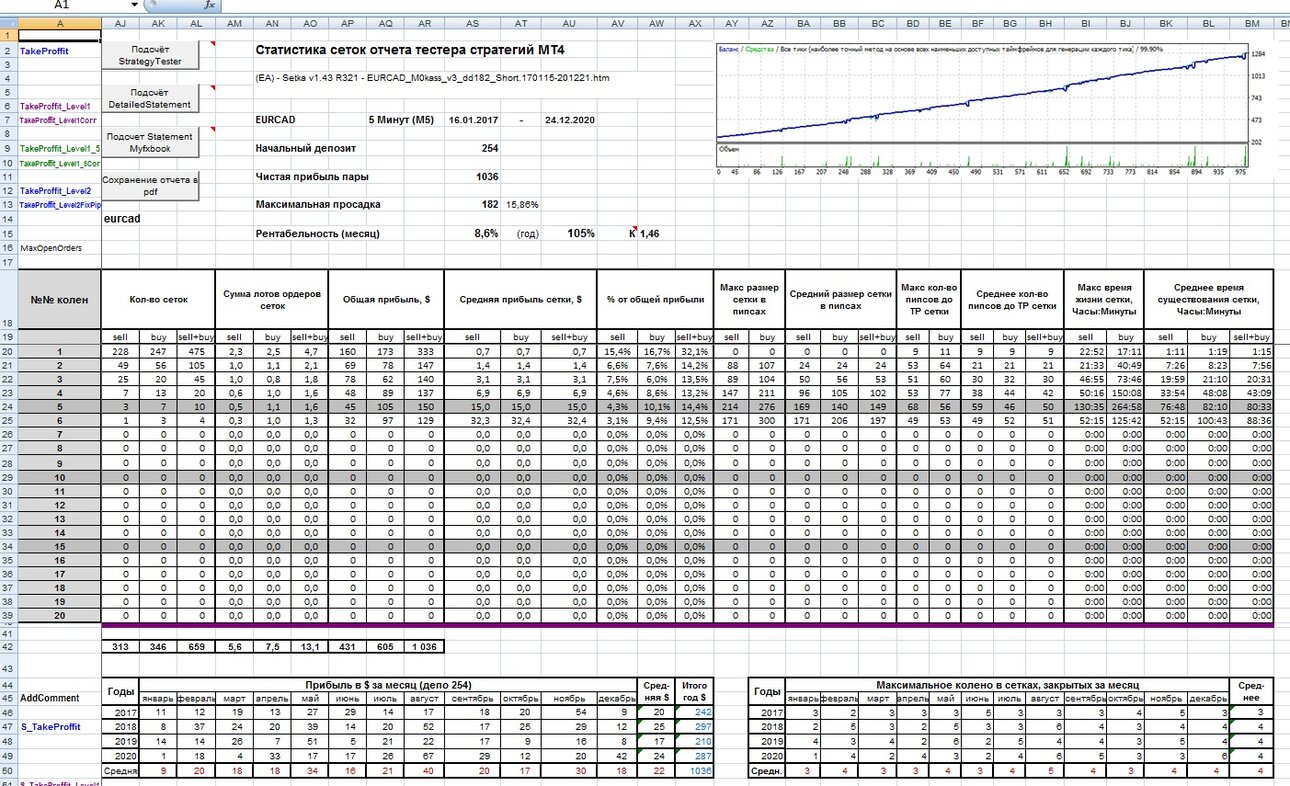Click the AddComment cell

pyautogui.click(x=48, y=697)
